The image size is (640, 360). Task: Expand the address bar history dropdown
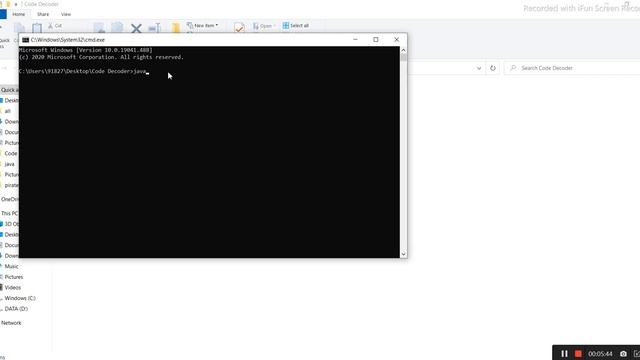point(479,68)
